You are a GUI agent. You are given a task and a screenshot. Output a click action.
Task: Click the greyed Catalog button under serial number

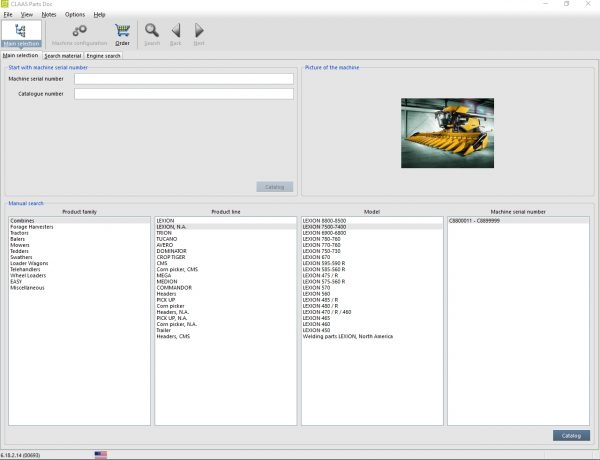[x=275, y=187]
